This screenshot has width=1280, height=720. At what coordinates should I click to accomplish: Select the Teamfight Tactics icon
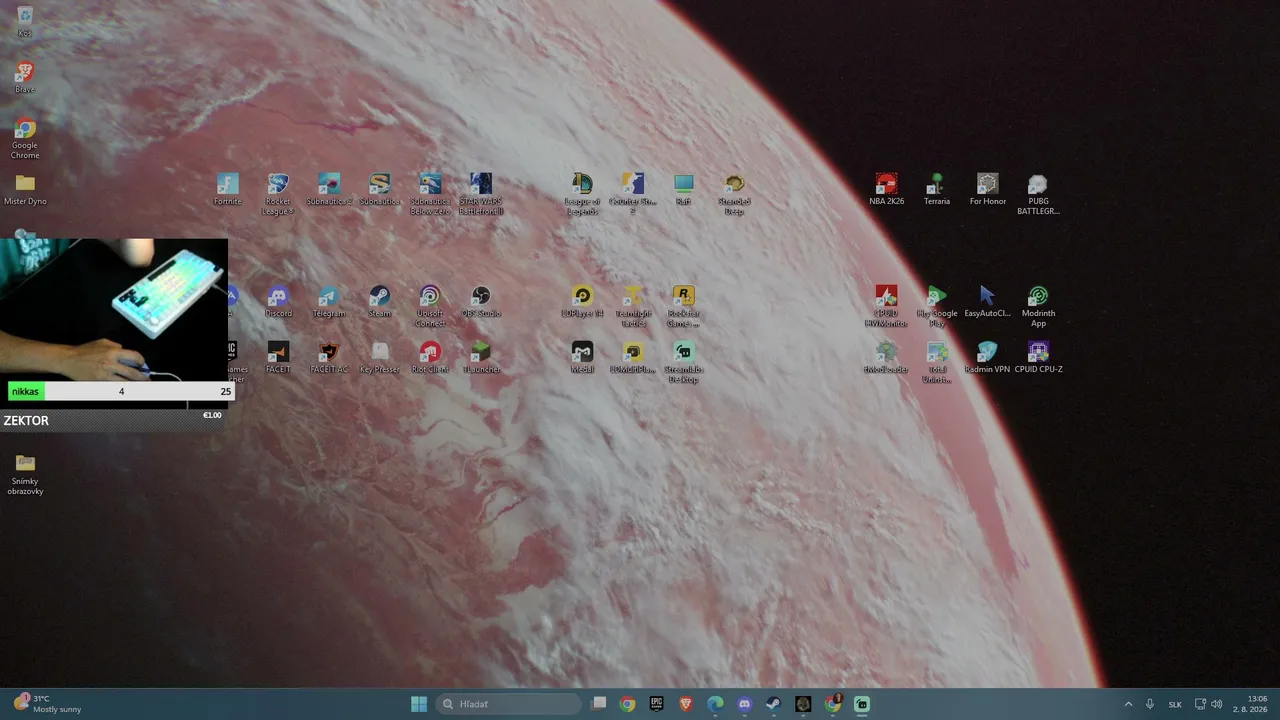(x=633, y=306)
